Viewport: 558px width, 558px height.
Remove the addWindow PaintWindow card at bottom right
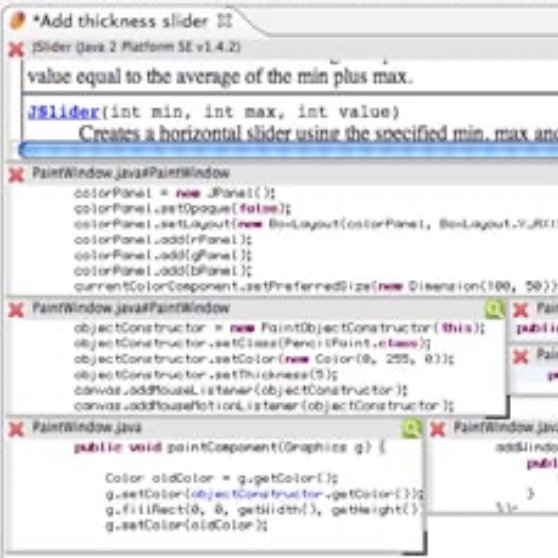437,429
